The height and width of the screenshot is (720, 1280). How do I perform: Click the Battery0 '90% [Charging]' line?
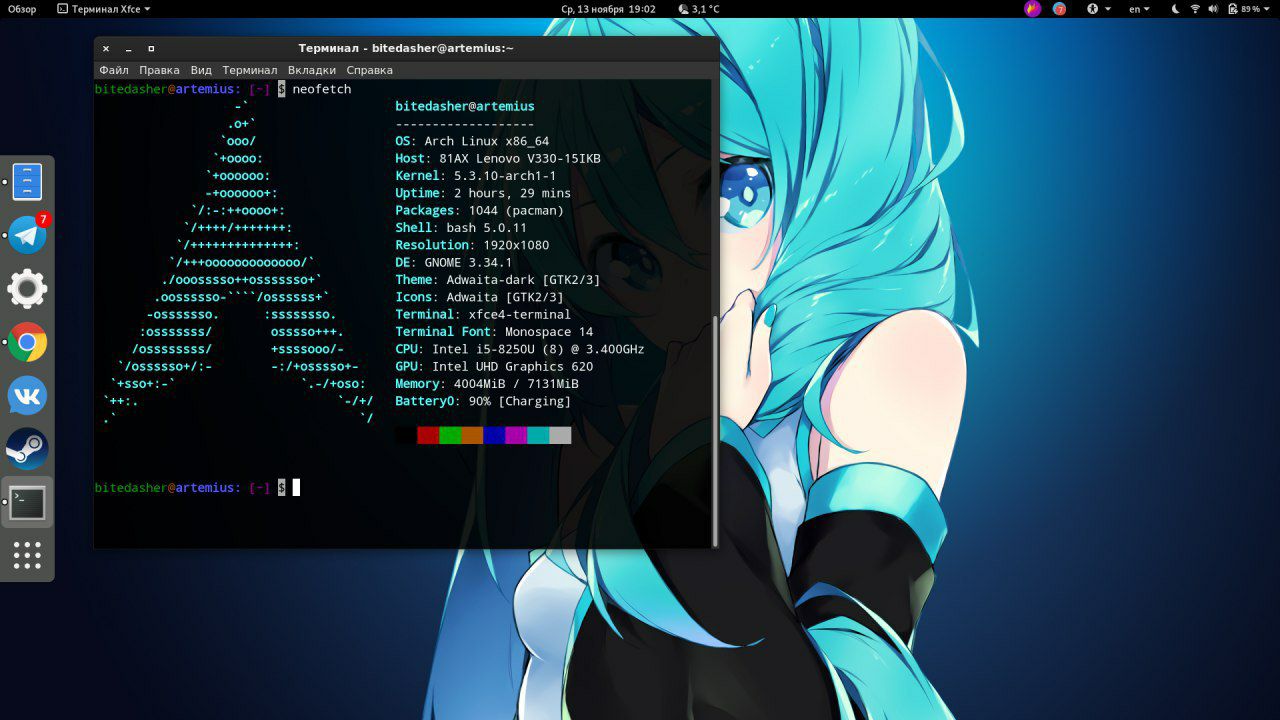pos(483,401)
